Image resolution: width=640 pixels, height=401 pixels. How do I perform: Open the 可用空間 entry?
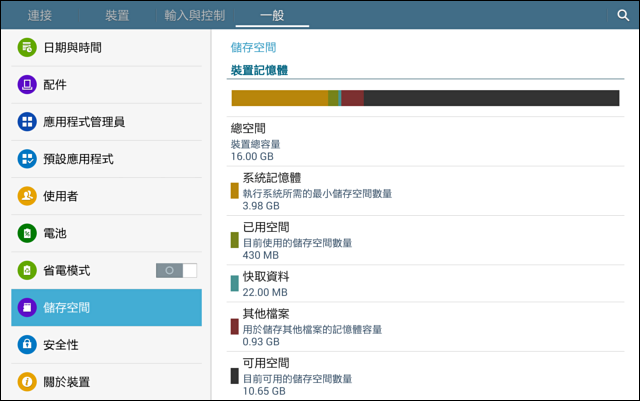[x=426, y=376]
